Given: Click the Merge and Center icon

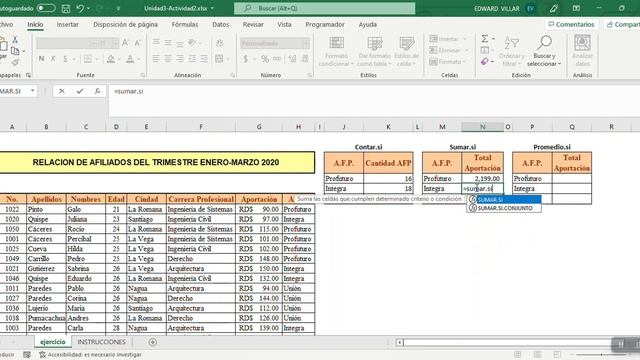Looking at the screenshot, I should click(x=219, y=59).
